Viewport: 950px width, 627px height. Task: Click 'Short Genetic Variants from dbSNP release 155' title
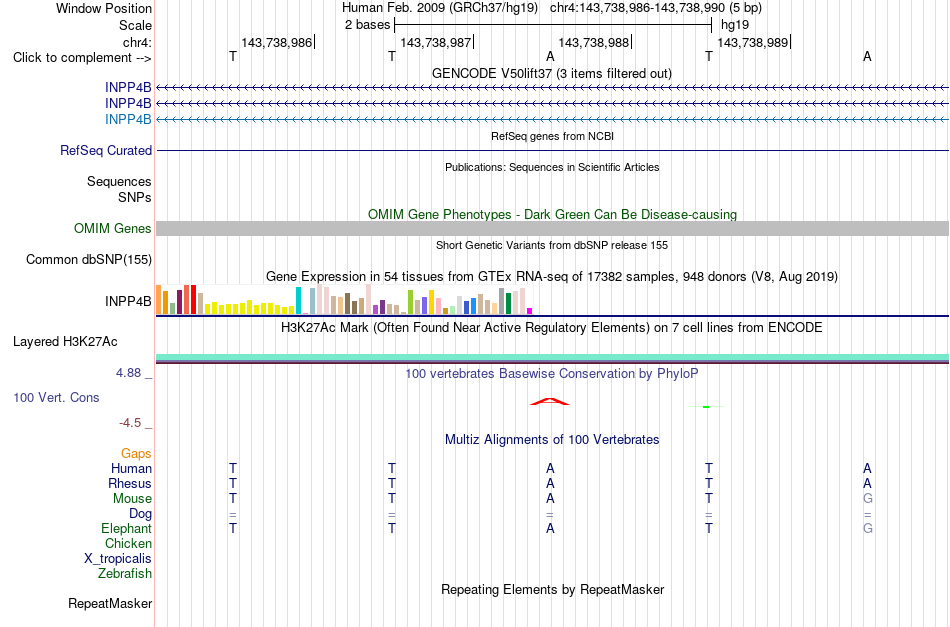tap(552, 245)
